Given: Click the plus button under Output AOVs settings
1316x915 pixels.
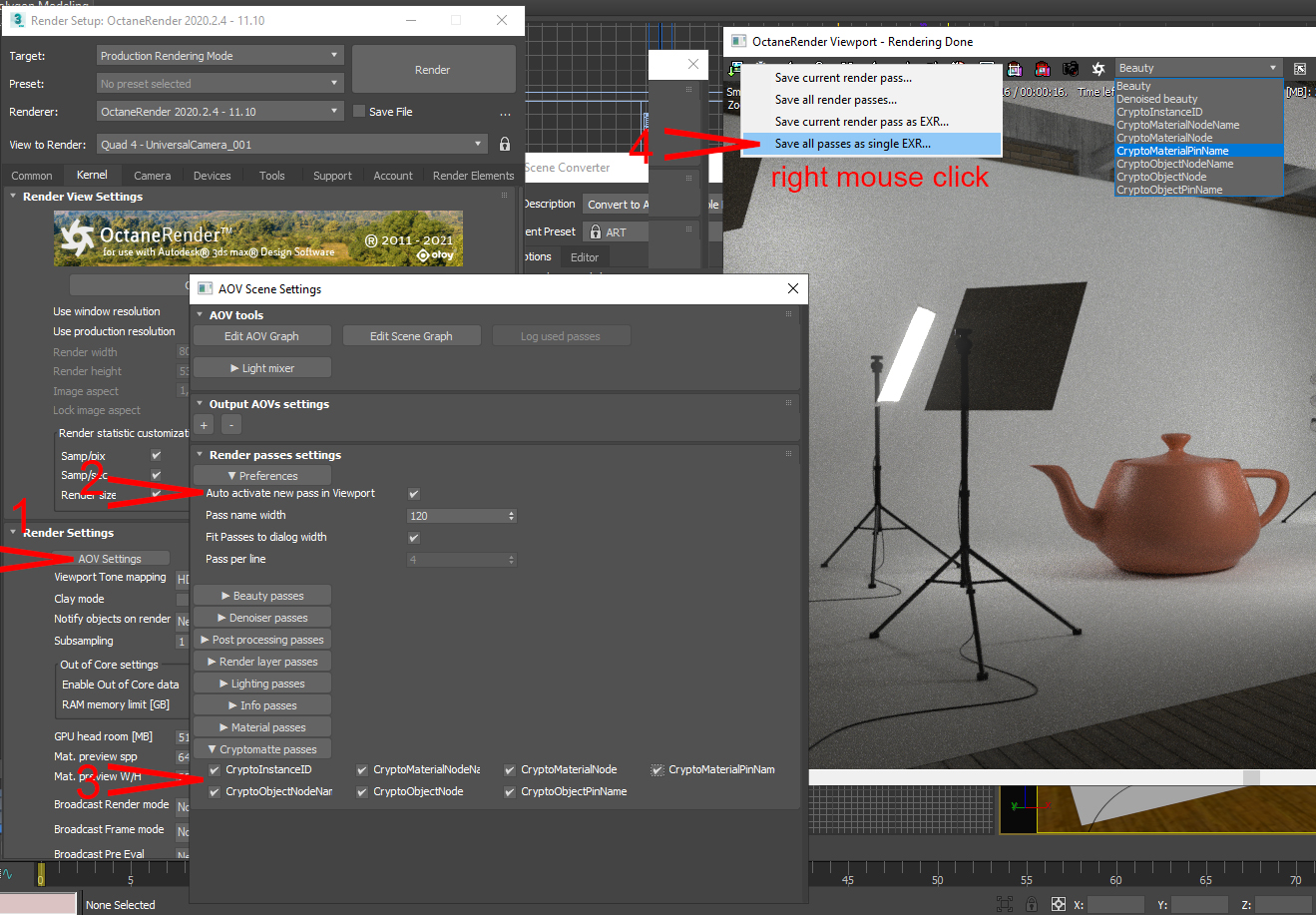Looking at the screenshot, I should click(205, 425).
